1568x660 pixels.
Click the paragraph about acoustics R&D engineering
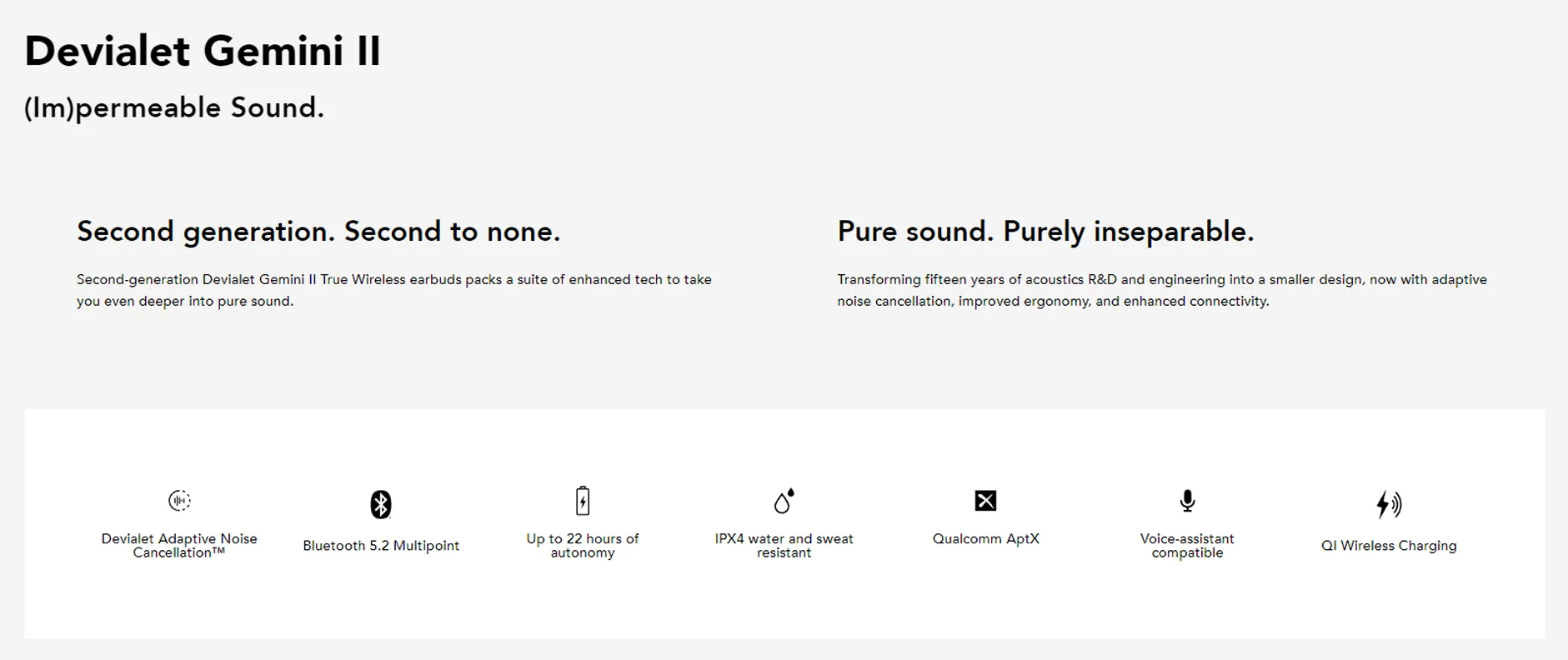coord(1162,290)
